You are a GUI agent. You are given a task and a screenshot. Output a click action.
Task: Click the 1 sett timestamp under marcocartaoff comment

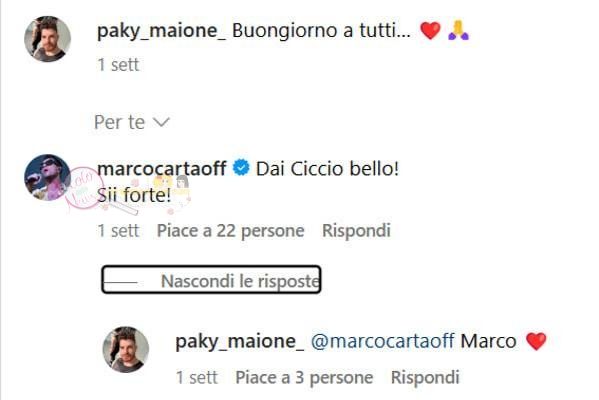coord(118,230)
